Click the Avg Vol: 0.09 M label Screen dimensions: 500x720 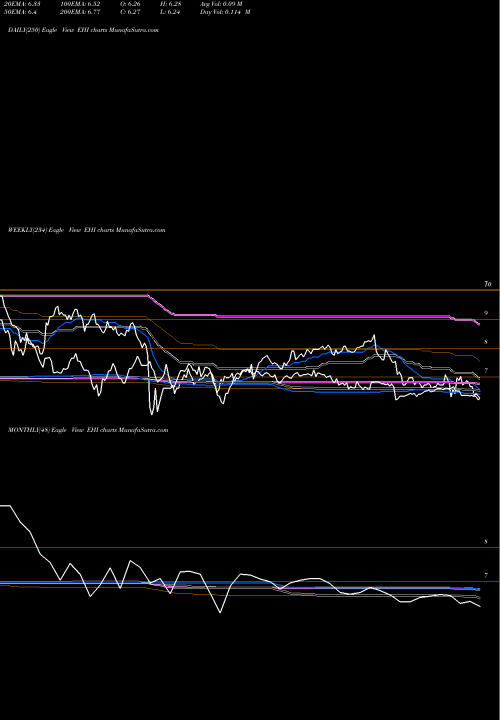221,4
